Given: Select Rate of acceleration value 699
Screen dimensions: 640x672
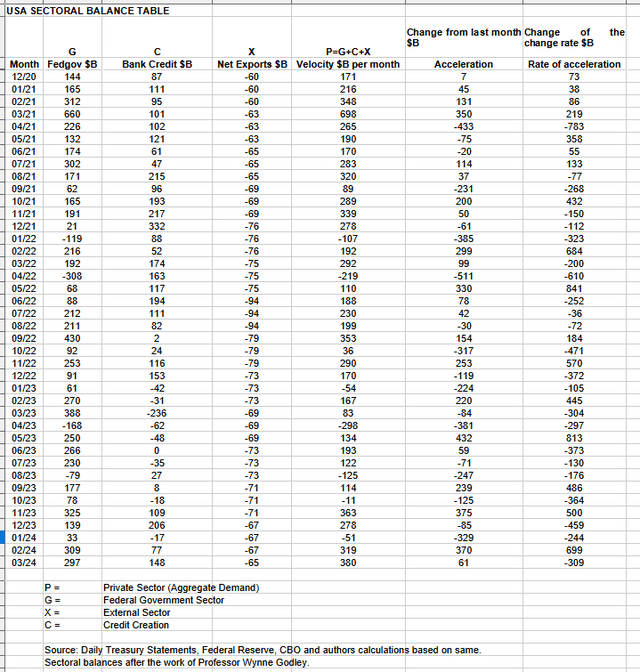Looking at the screenshot, I should (574, 550).
